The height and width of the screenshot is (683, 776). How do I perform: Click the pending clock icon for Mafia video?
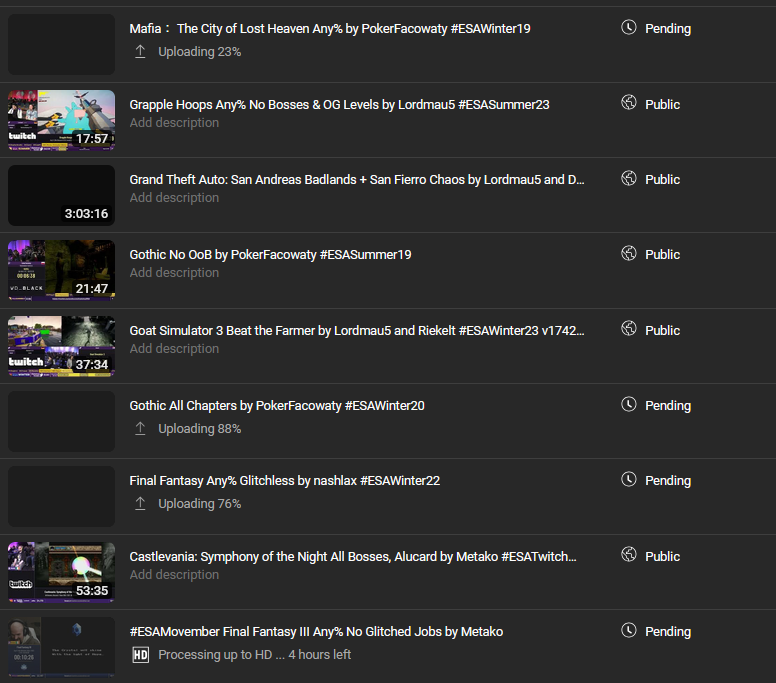629,27
